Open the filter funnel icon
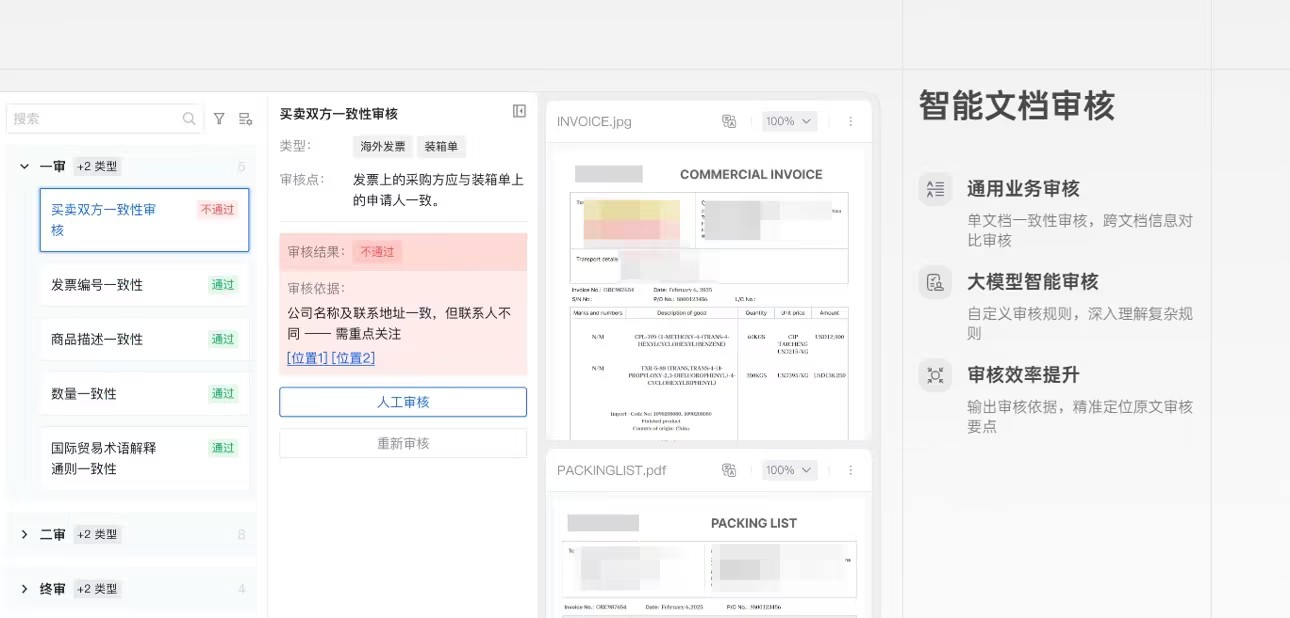The image size is (1290, 618). coord(219,119)
